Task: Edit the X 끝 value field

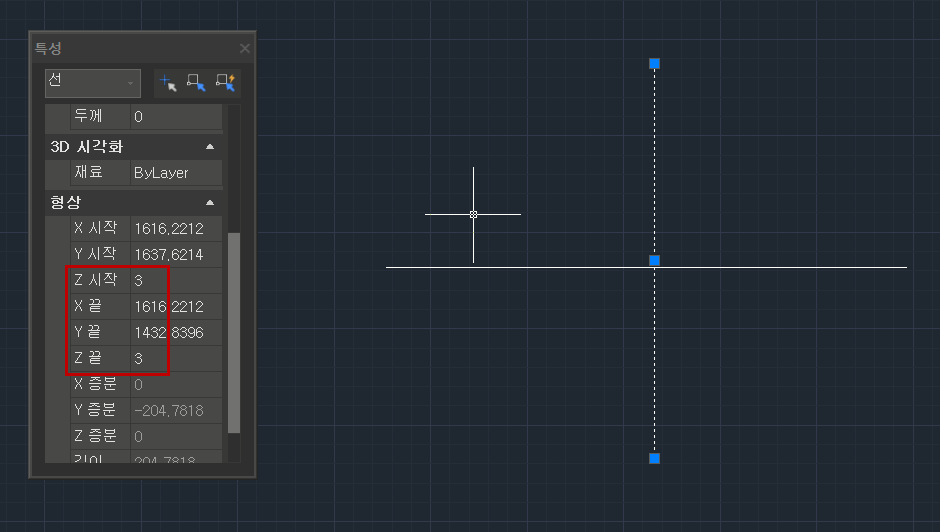Action: 176,306
